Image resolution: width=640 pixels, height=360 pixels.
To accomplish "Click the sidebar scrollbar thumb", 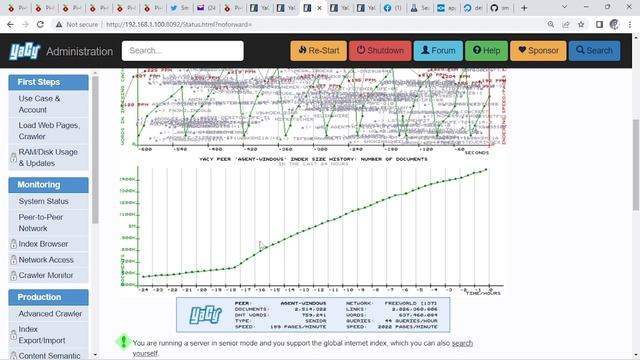I will 95,149.
